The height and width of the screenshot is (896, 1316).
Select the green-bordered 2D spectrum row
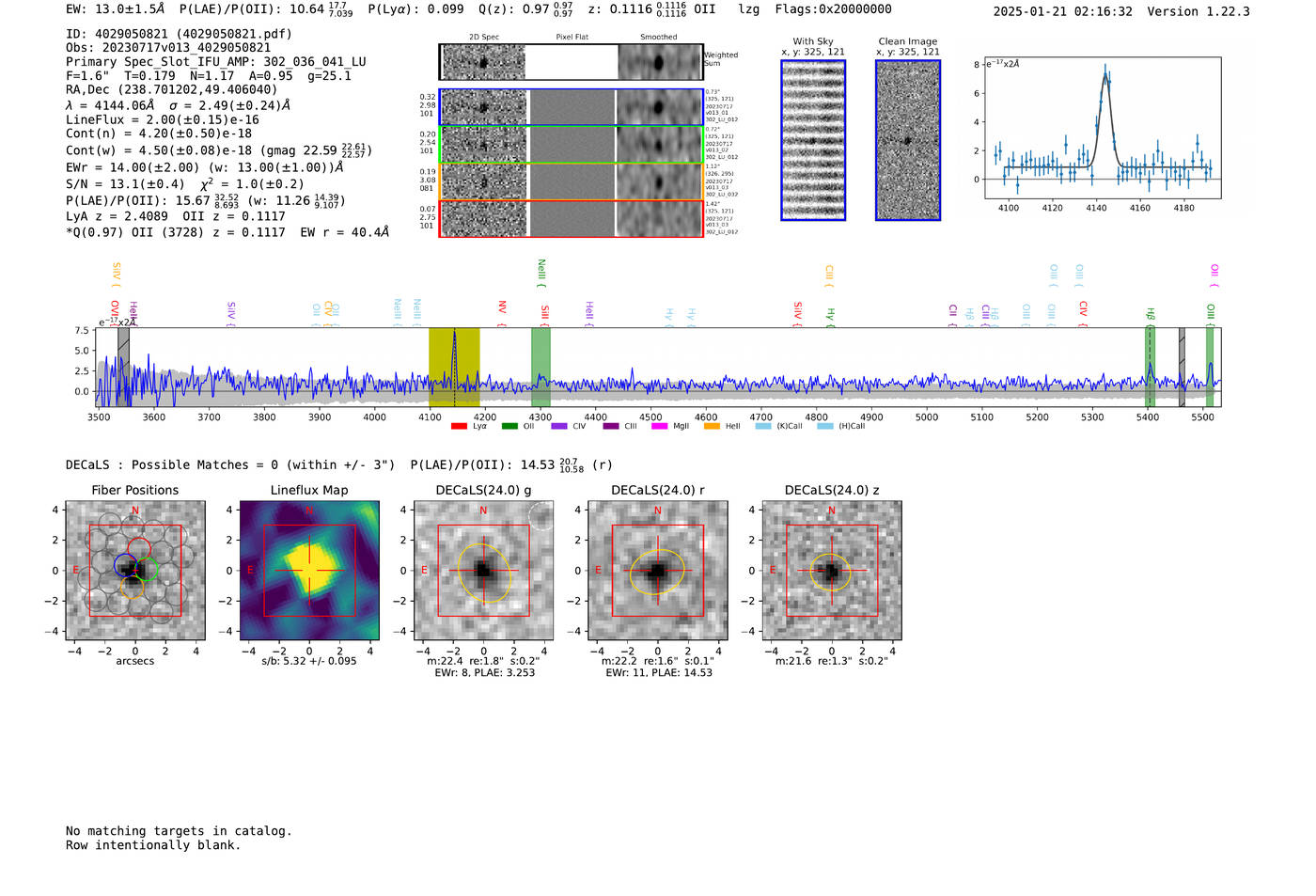pos(572,145)
